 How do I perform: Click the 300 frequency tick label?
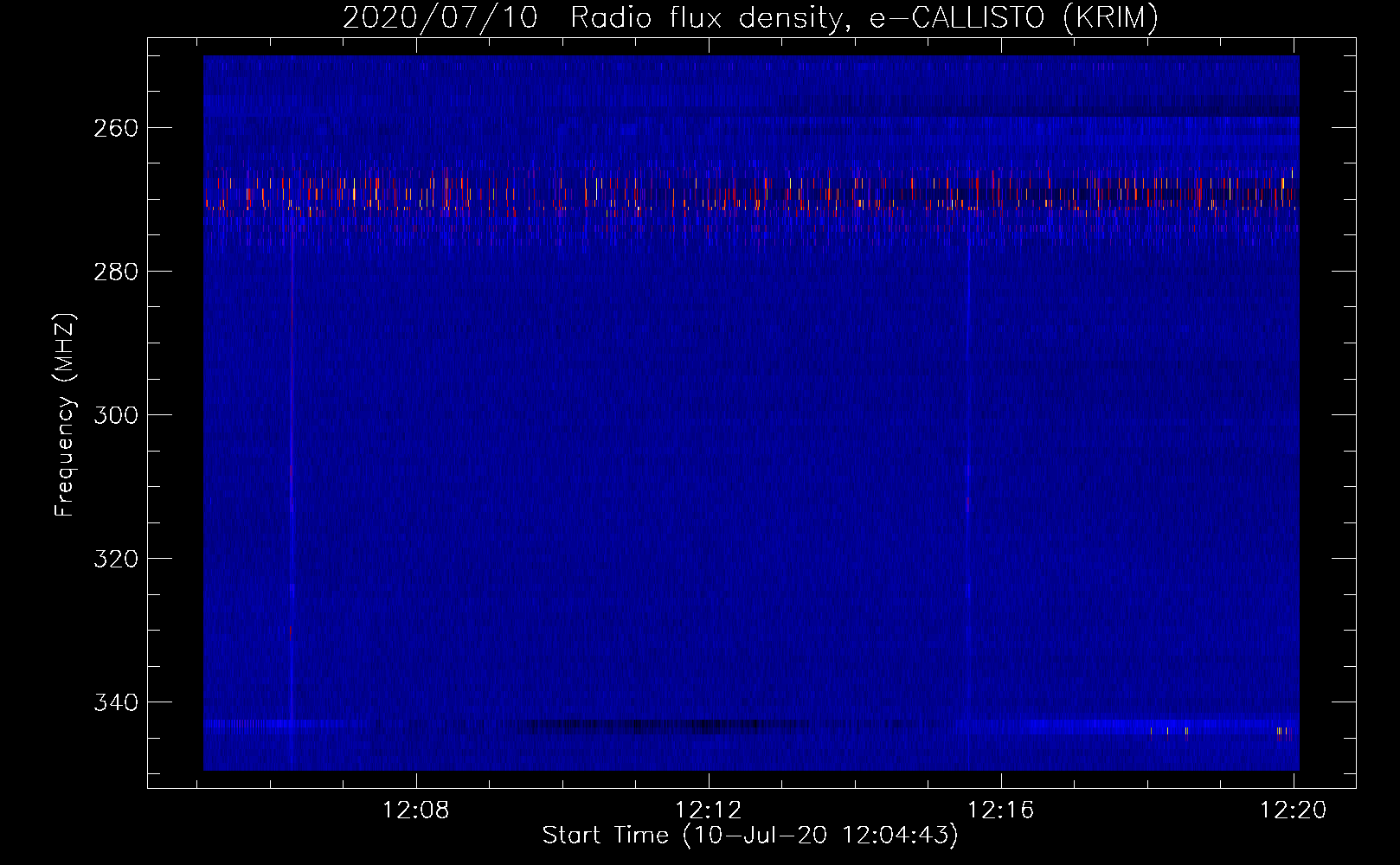(x=115, y=415)
